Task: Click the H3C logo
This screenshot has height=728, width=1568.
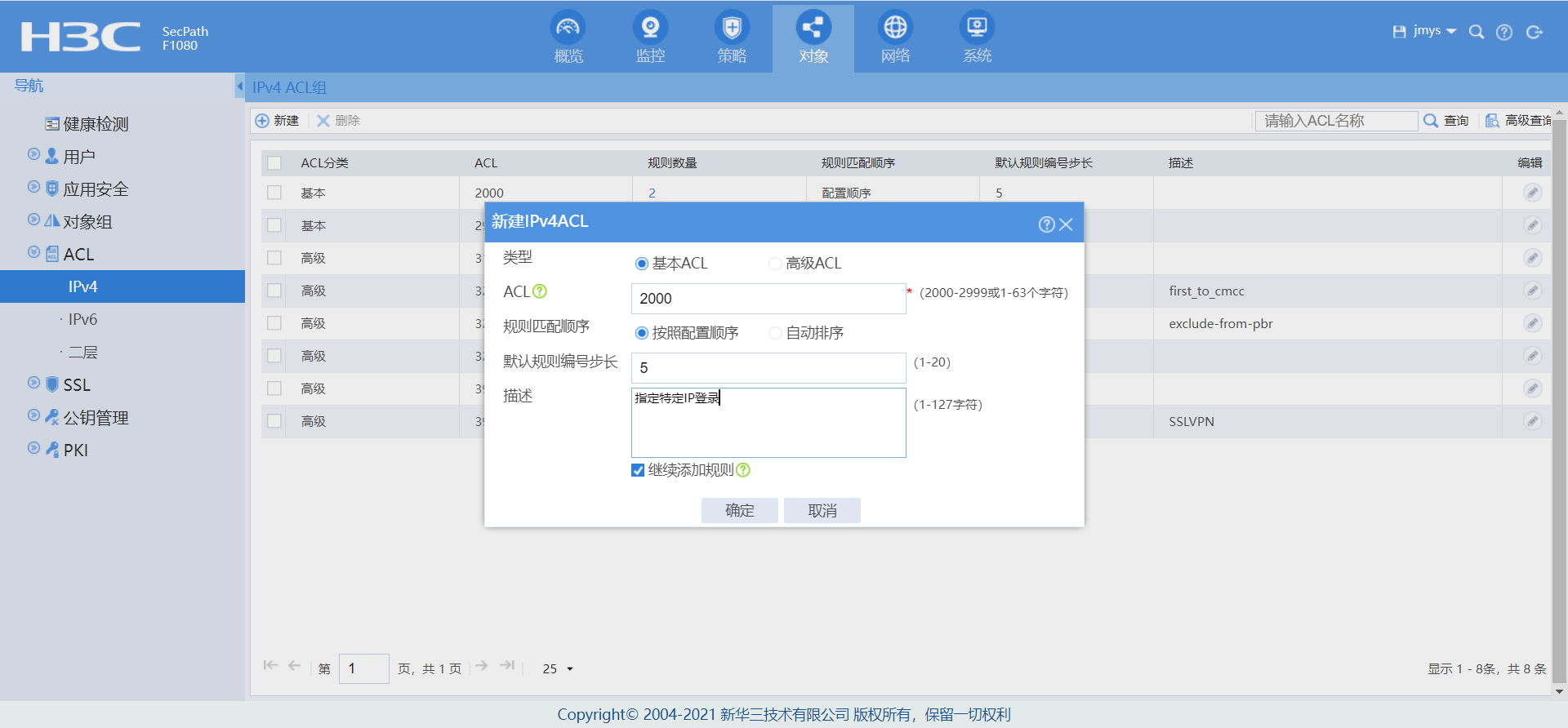Action: pos(81,37)
